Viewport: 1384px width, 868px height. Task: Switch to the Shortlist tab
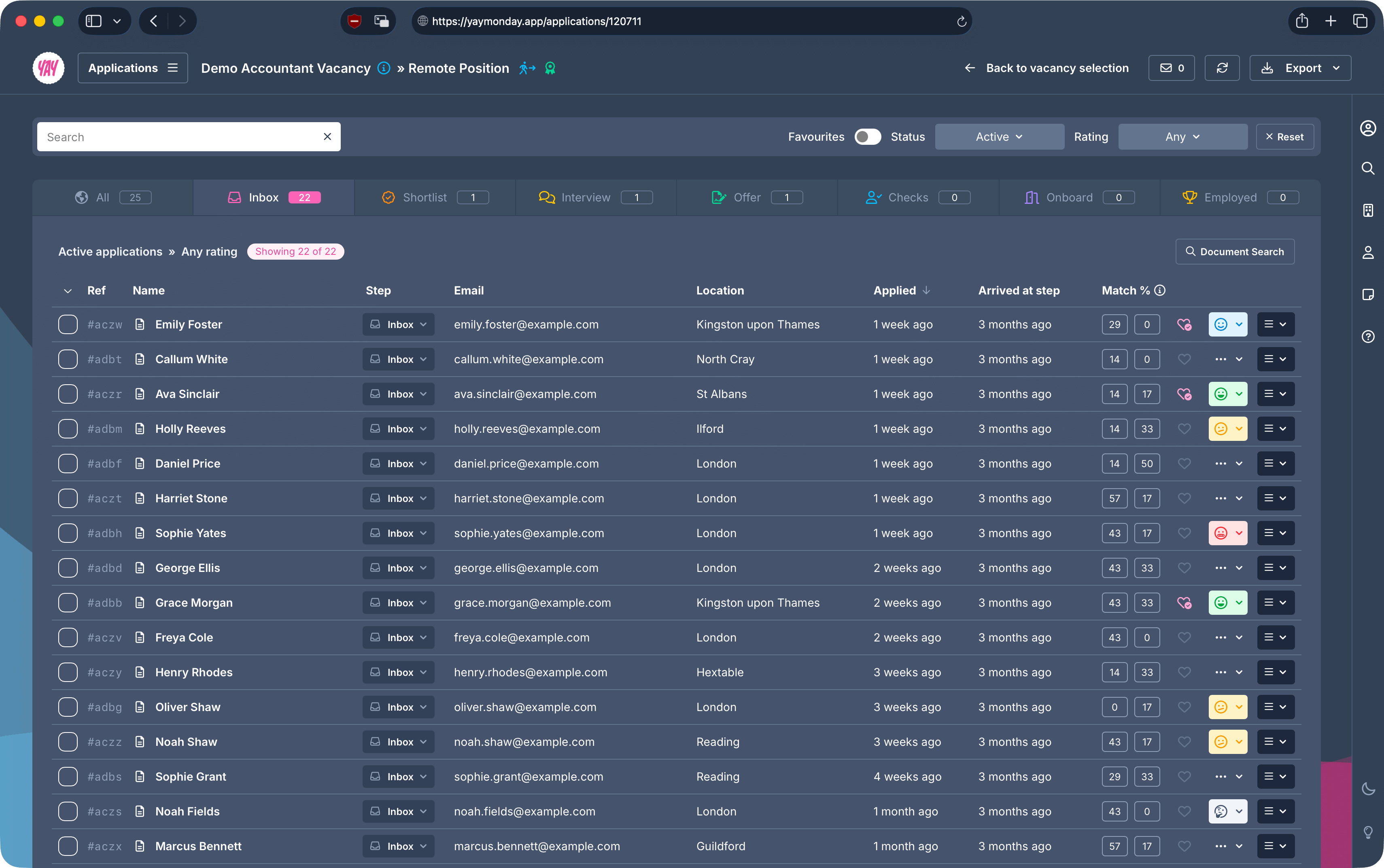point(425,197)
